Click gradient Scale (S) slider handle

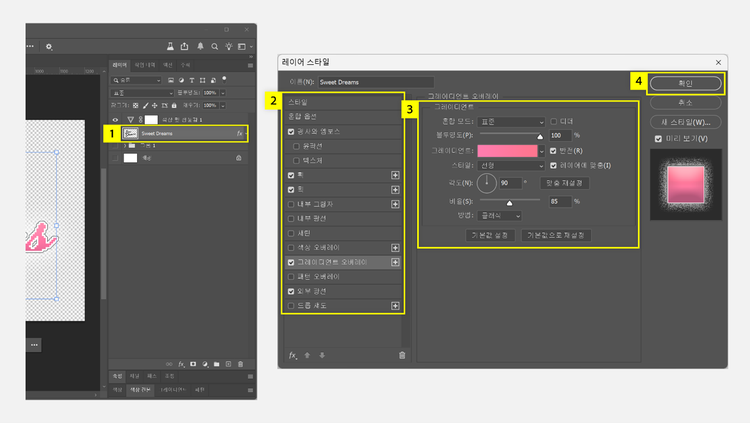tap(509, 203)
